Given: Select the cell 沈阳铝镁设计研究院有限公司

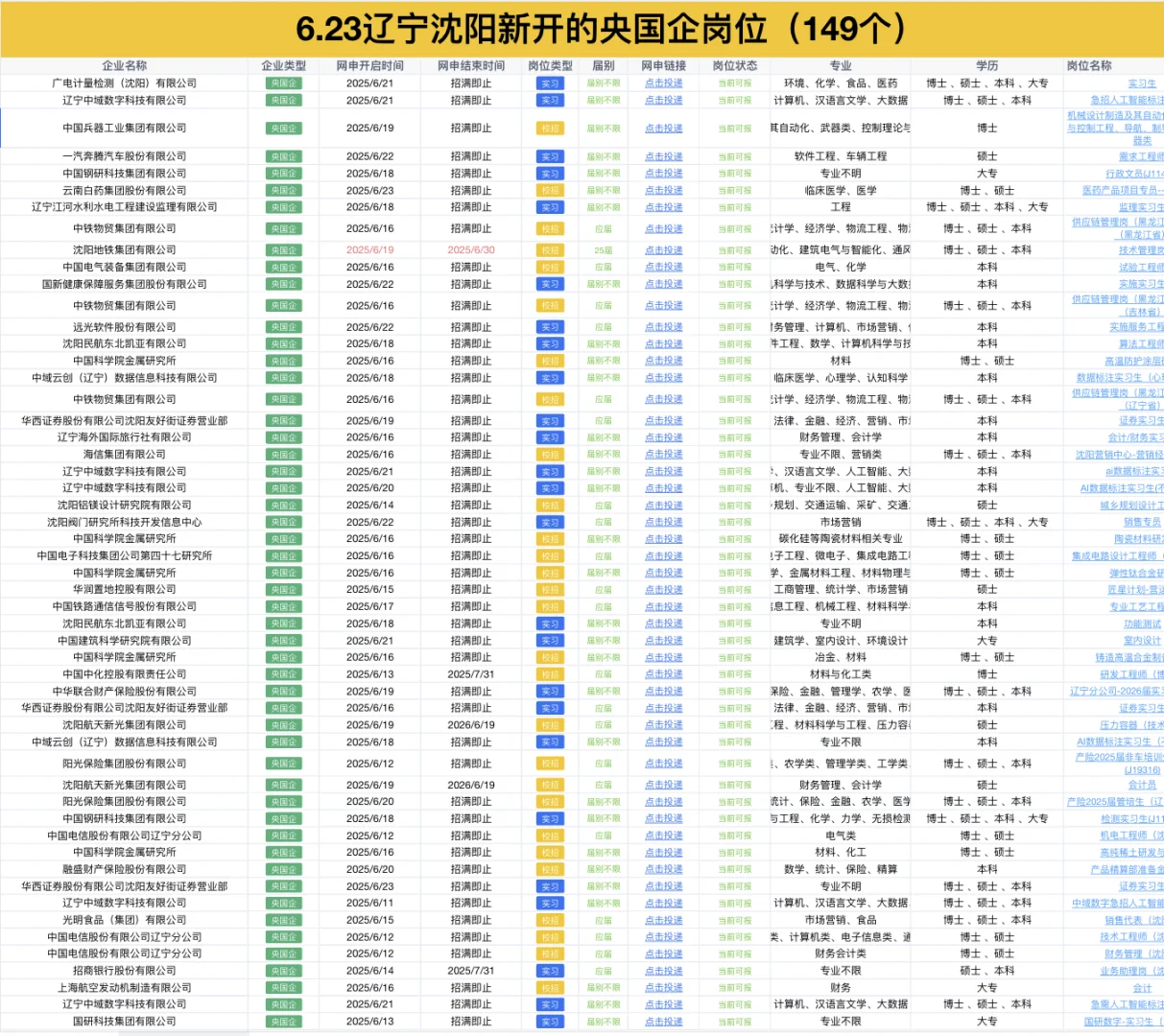Looking at the screenshot, I should tap(125, 506).
